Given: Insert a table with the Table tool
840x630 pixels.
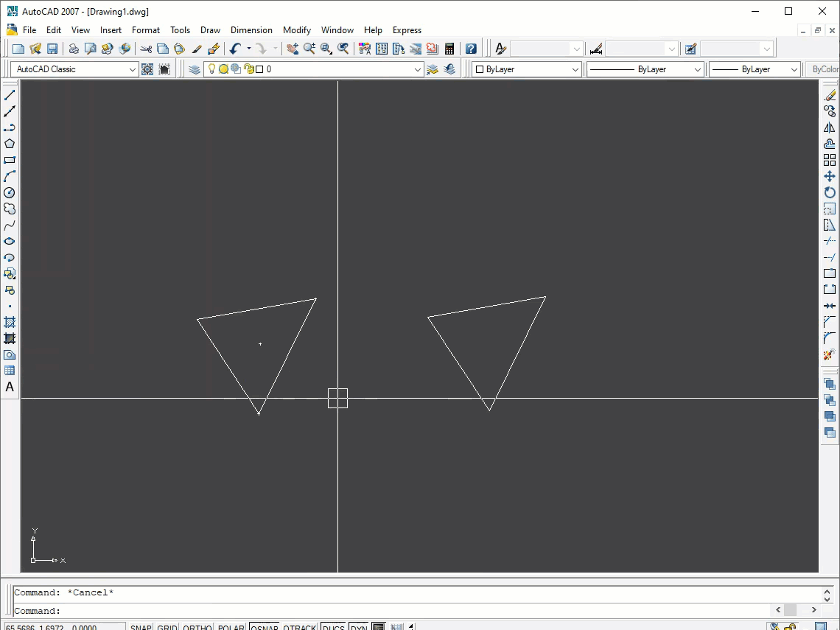Looking at the screenshot, I should 10,371.
